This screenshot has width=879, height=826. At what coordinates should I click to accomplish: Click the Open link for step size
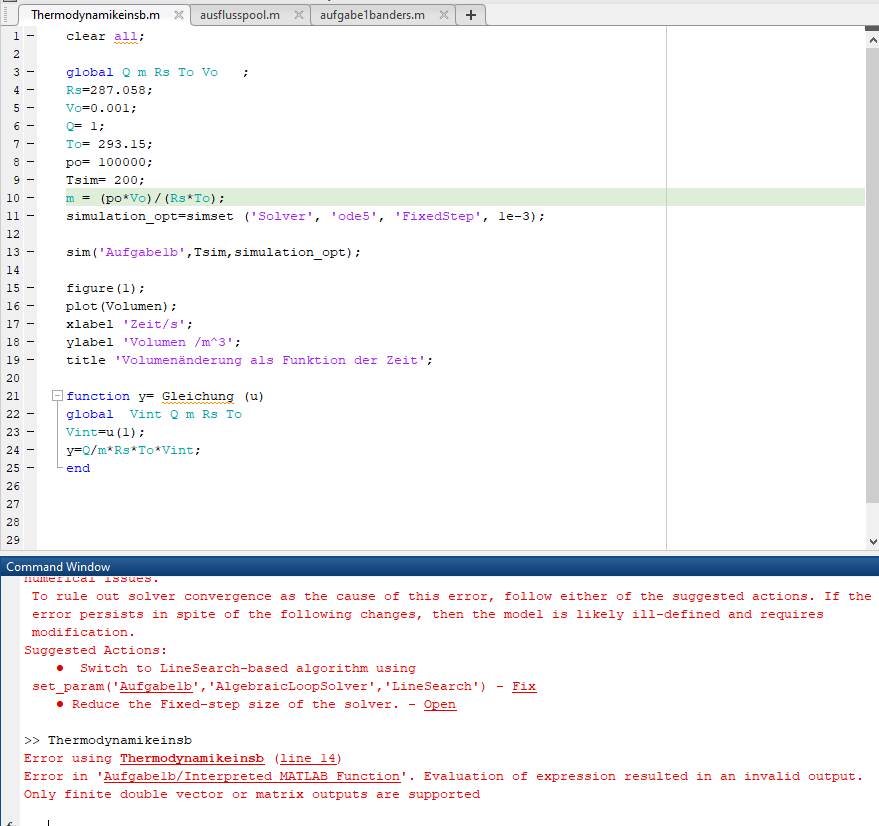(440, 705)
